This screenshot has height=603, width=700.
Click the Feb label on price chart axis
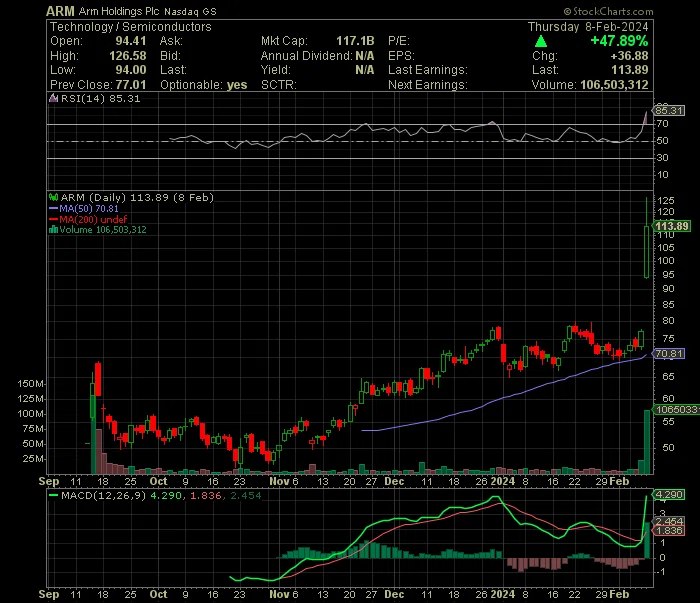619,482
